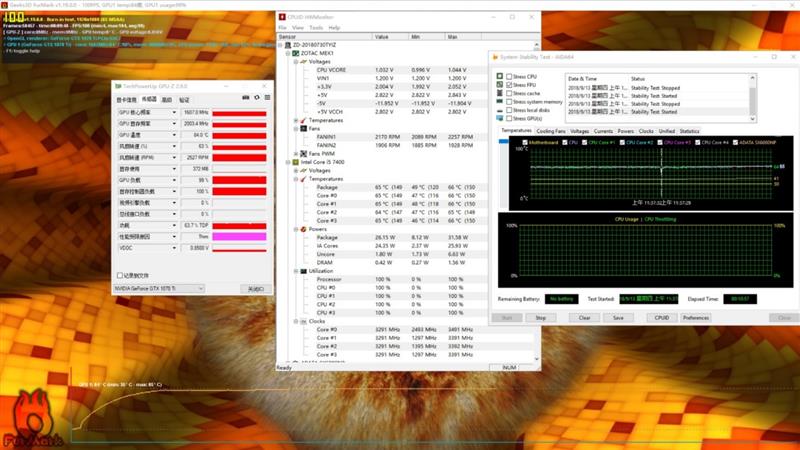Open the File menu in HWMonitor
The height and width of the screenshot is (450, 800).
(x=282, y=28)
